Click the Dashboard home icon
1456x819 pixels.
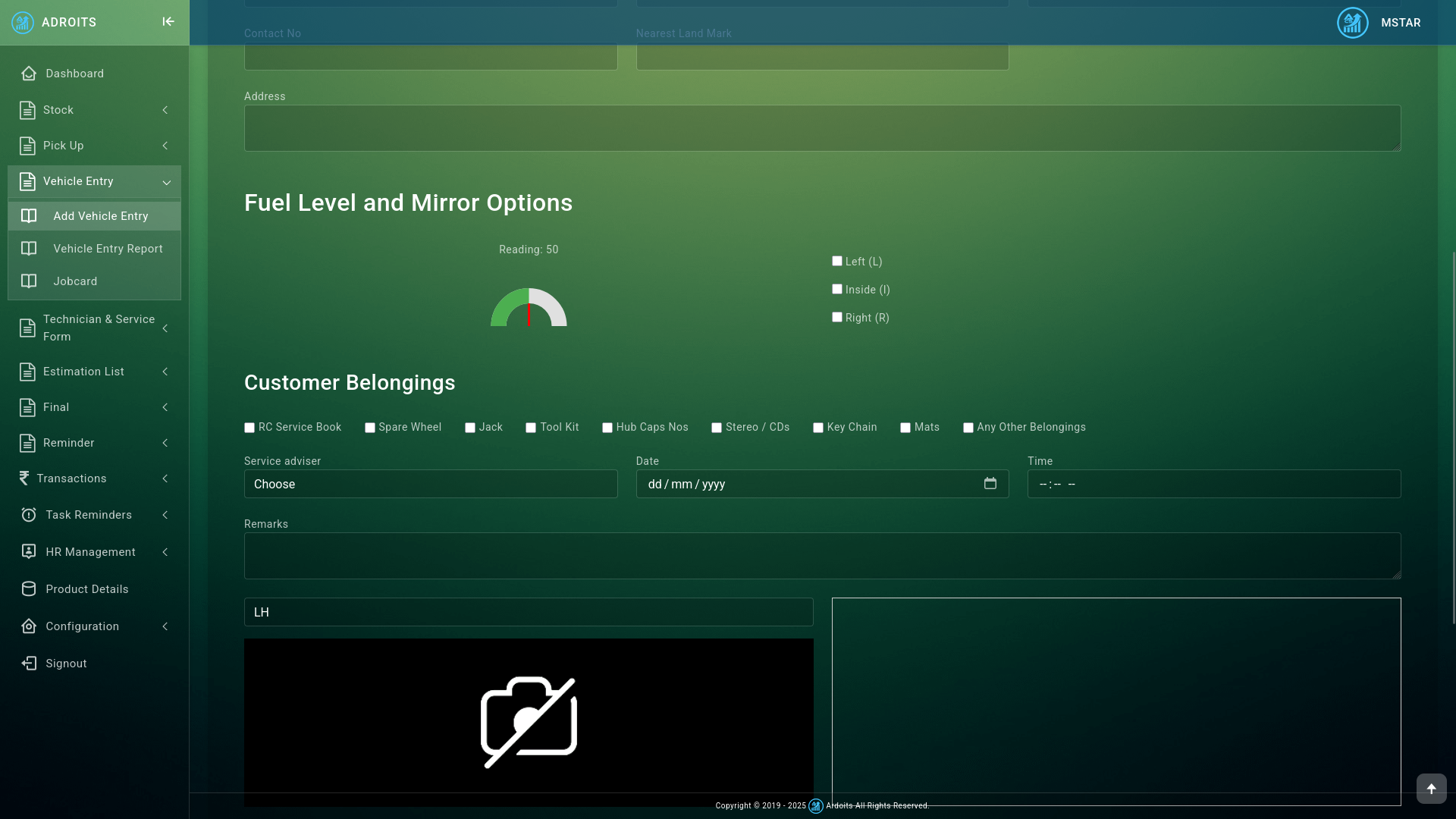point(29,74)
